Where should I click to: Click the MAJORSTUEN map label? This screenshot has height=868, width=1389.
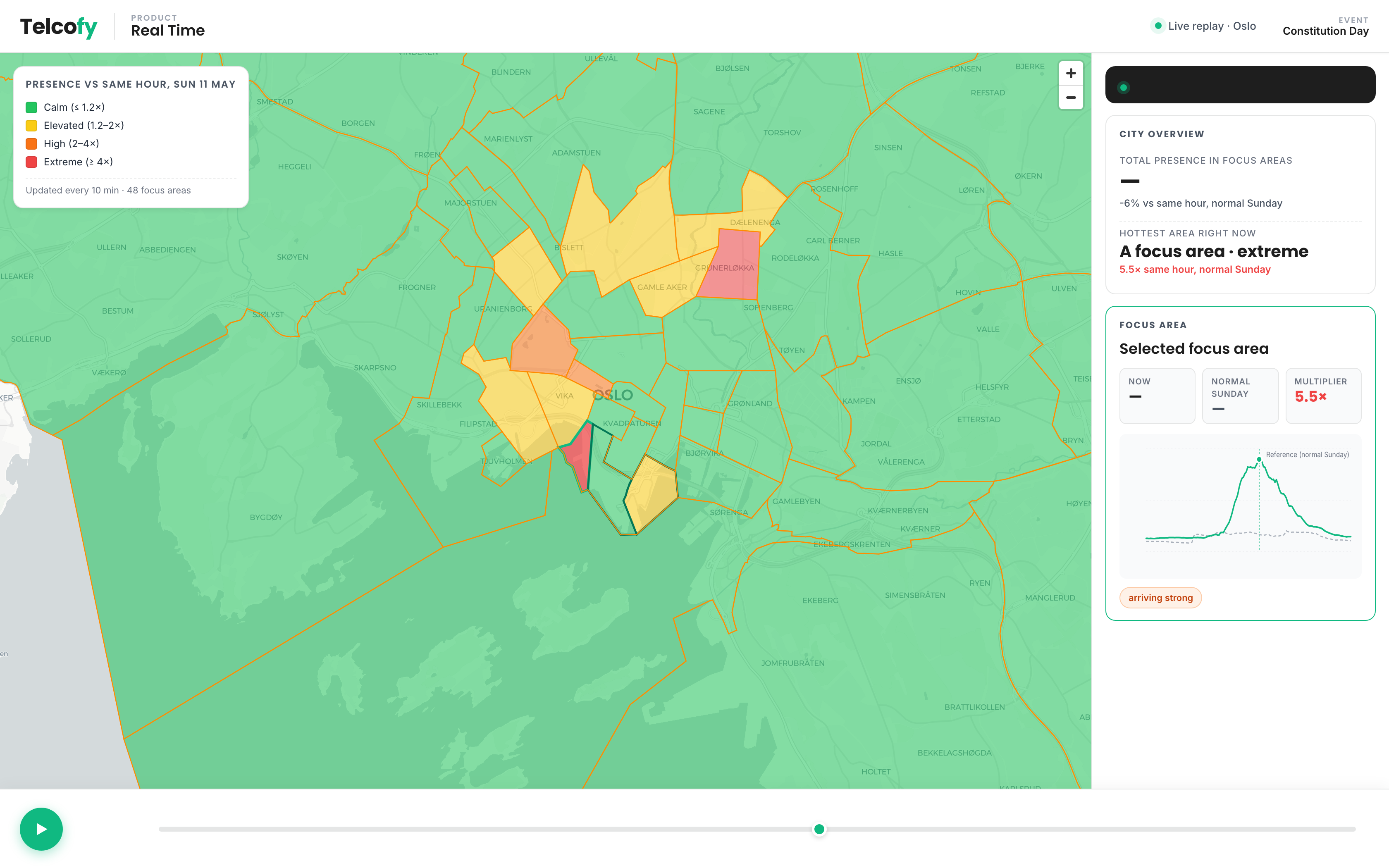pos(470,203)
